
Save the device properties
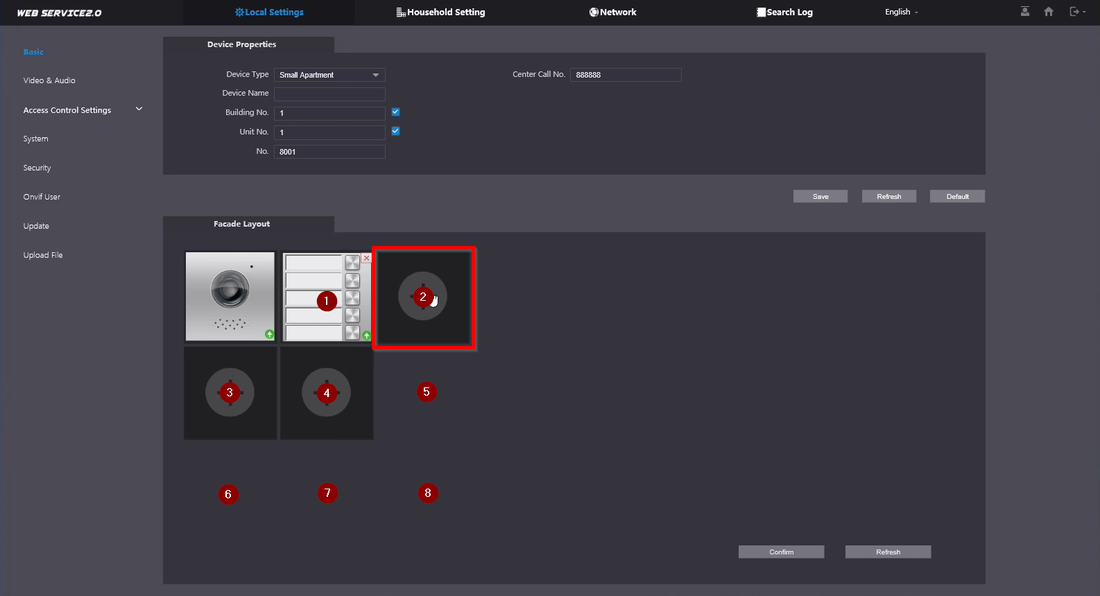click(820, 196)
